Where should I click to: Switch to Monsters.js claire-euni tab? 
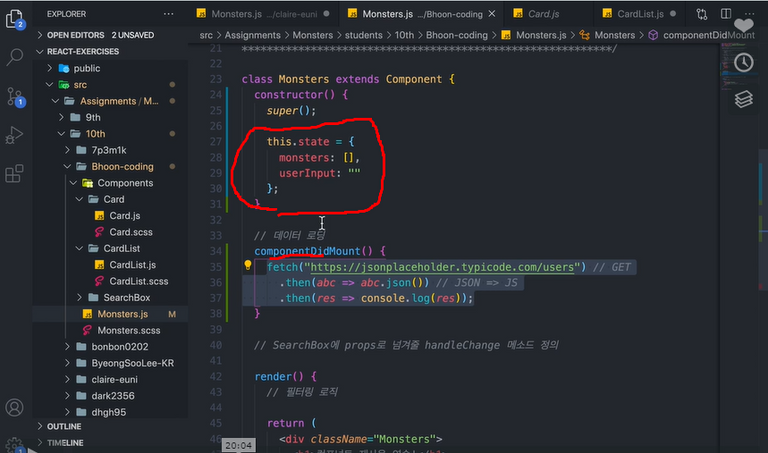(263, 14)
